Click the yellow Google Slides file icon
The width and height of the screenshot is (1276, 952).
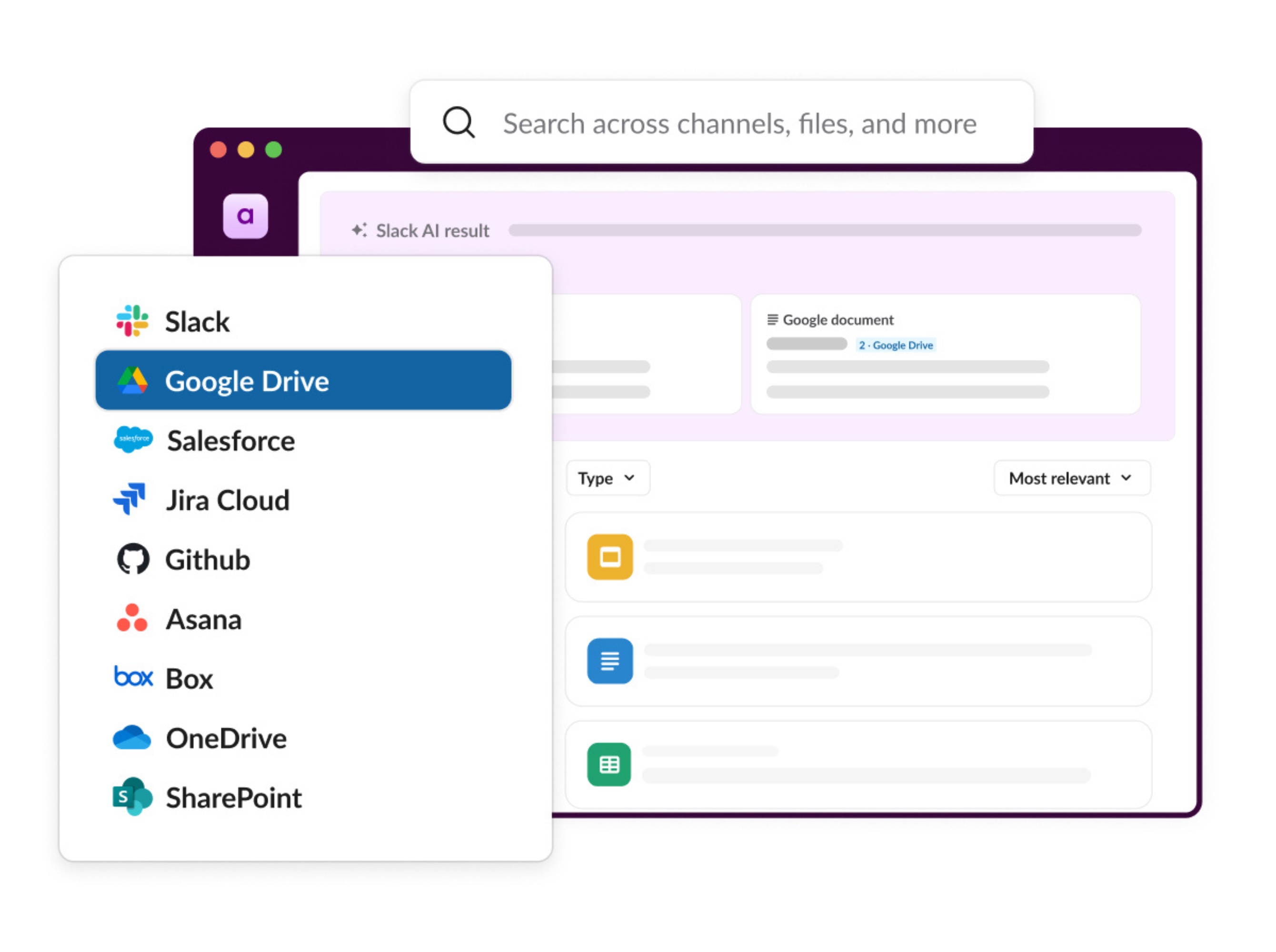click(x=610, y=557)
